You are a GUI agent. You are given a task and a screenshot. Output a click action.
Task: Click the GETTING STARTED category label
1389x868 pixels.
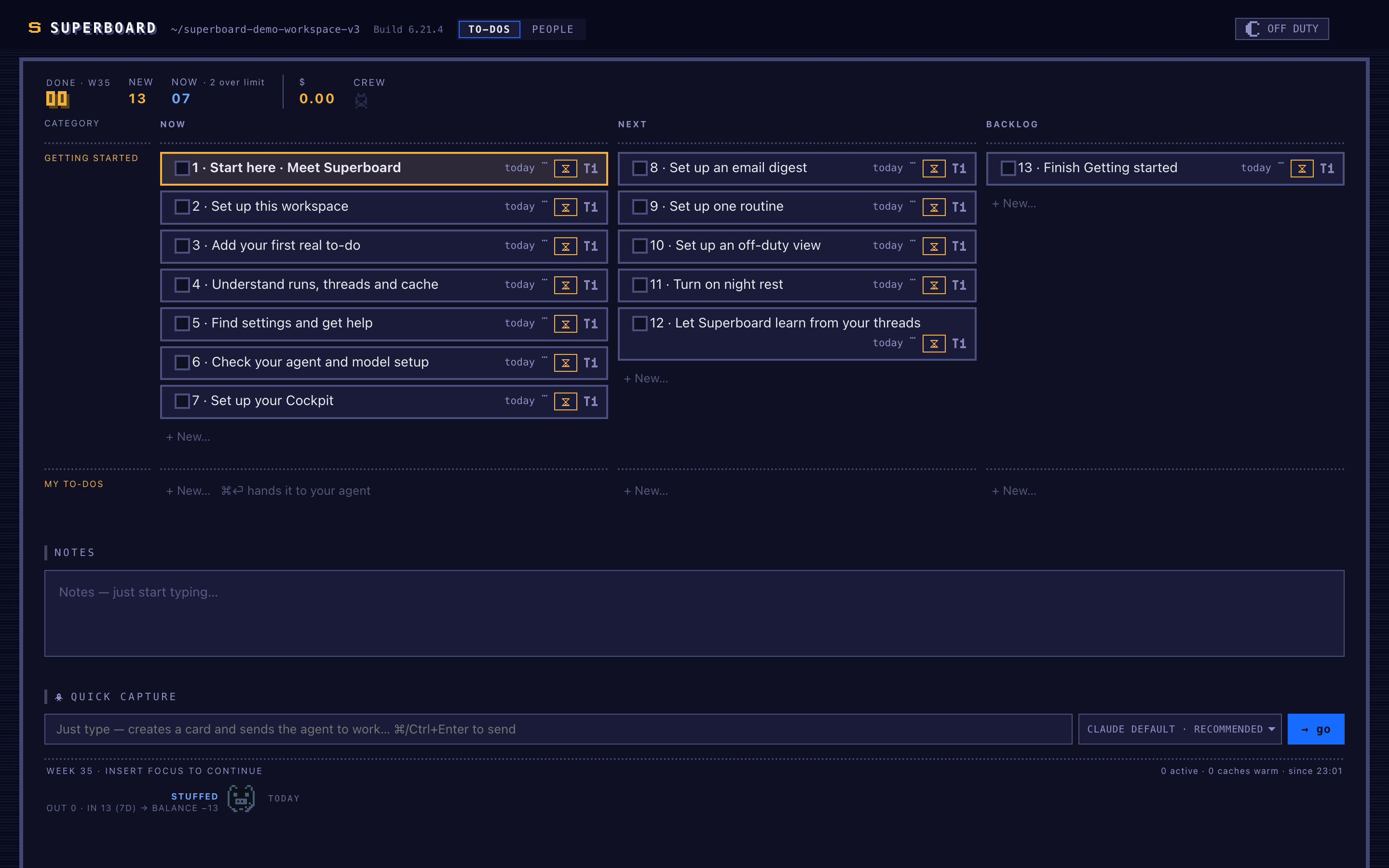[x=91, y=158]
